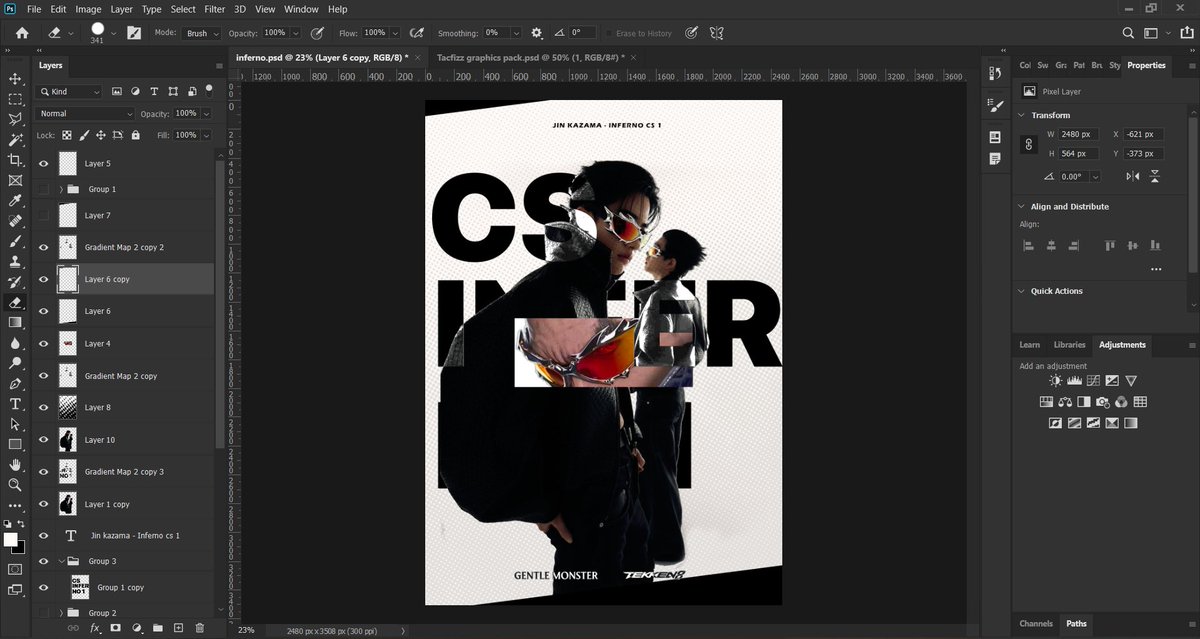Hide Layer 10 visibility eye
The image size is (1200, 639).
coord(43,440)
